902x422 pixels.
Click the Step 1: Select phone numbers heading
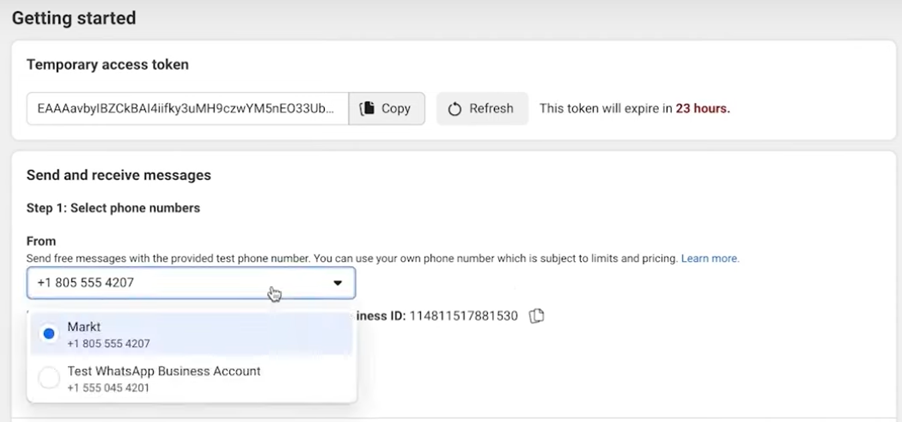tap(113, 208)
